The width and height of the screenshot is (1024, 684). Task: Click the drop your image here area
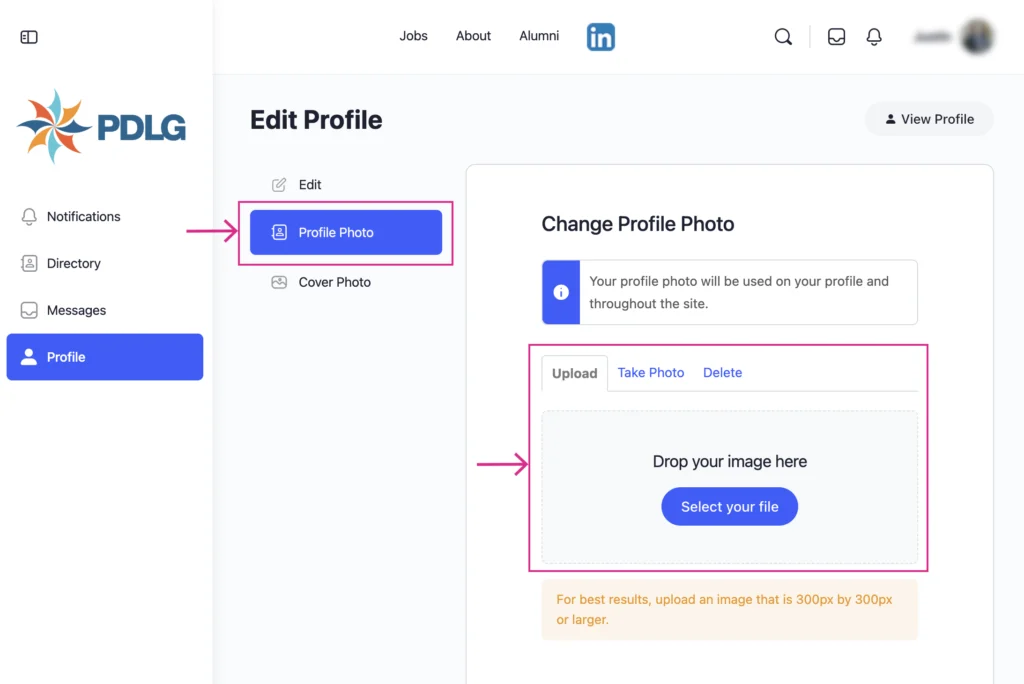729,461
